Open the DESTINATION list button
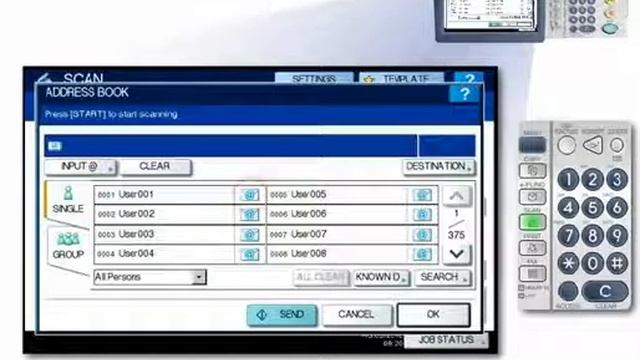This screenshot has width=640, height=360. [439, 167]
